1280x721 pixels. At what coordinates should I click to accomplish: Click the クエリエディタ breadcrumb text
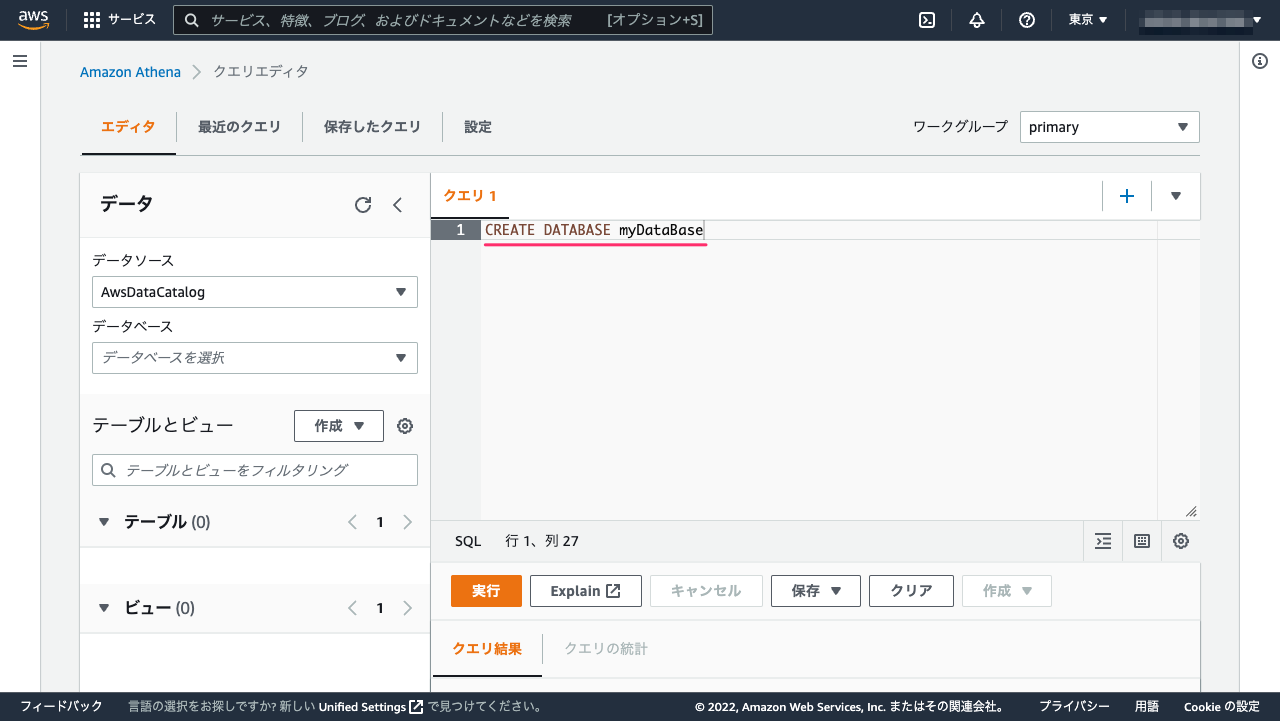261,72
